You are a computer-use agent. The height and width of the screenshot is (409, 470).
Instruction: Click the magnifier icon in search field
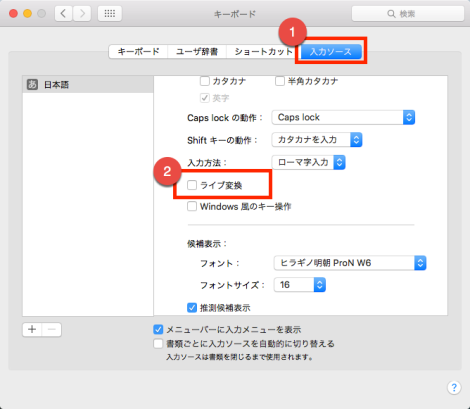391,14
